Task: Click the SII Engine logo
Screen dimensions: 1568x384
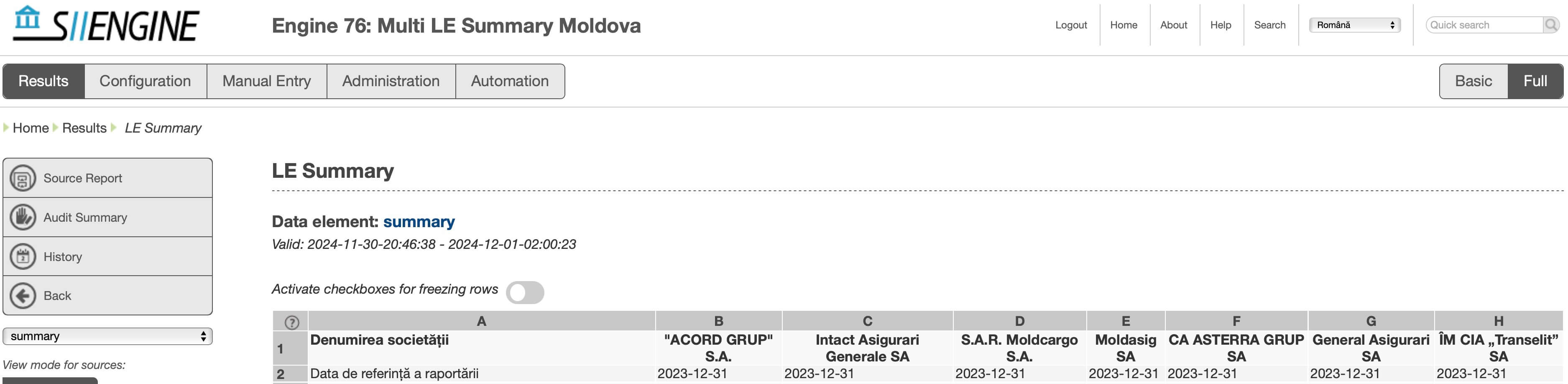Action: [107, 24]
